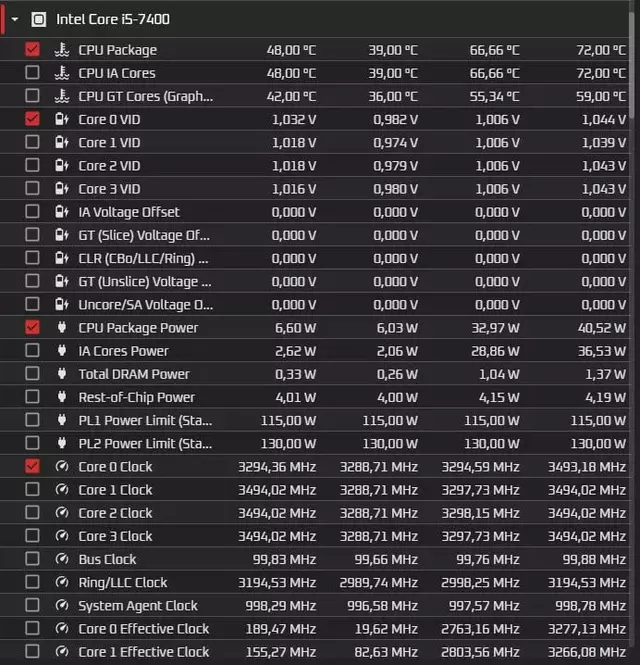Check the Core 2 VID checkbox
This screenshot has height=665, width=640.
[32, 165]
